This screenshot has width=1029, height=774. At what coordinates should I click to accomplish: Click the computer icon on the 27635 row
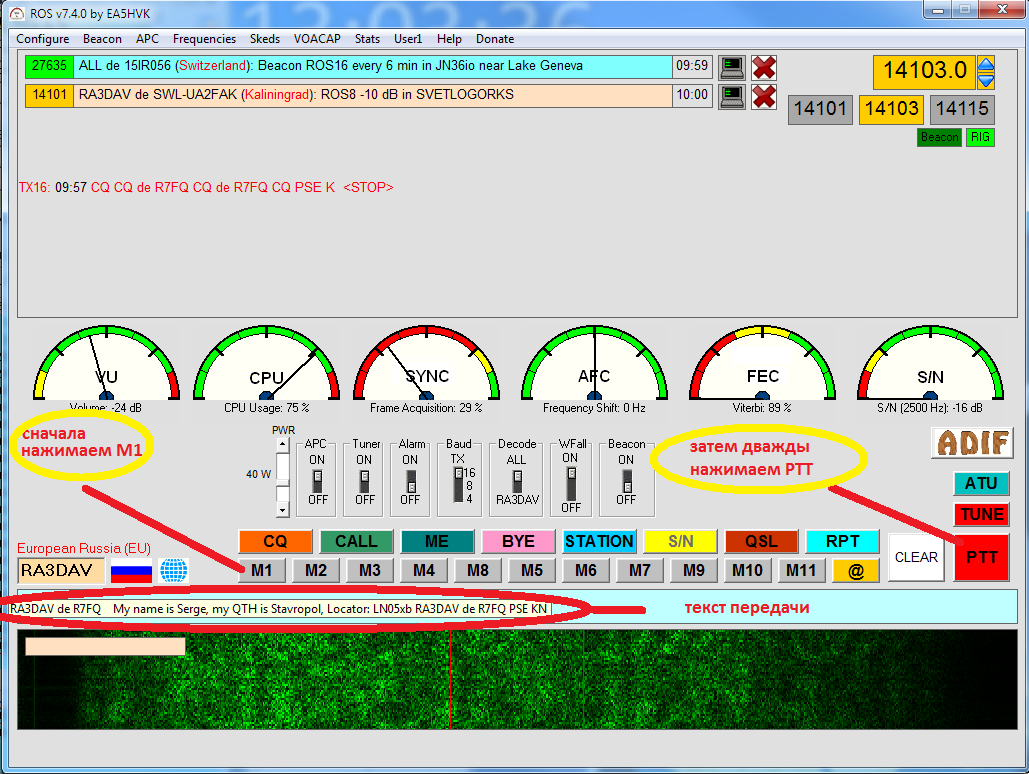pyautogui.click(x=732, y=67)
